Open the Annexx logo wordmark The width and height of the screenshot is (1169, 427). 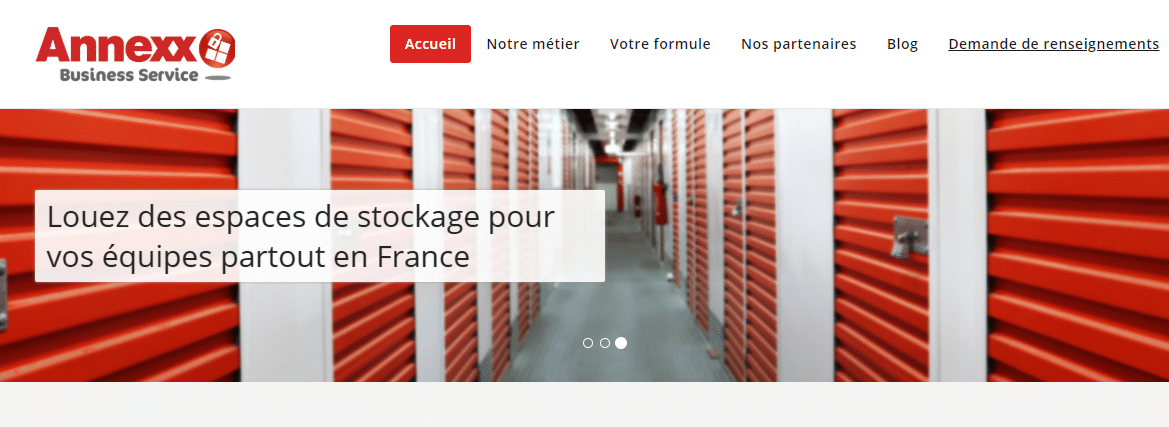pos(117,46)
